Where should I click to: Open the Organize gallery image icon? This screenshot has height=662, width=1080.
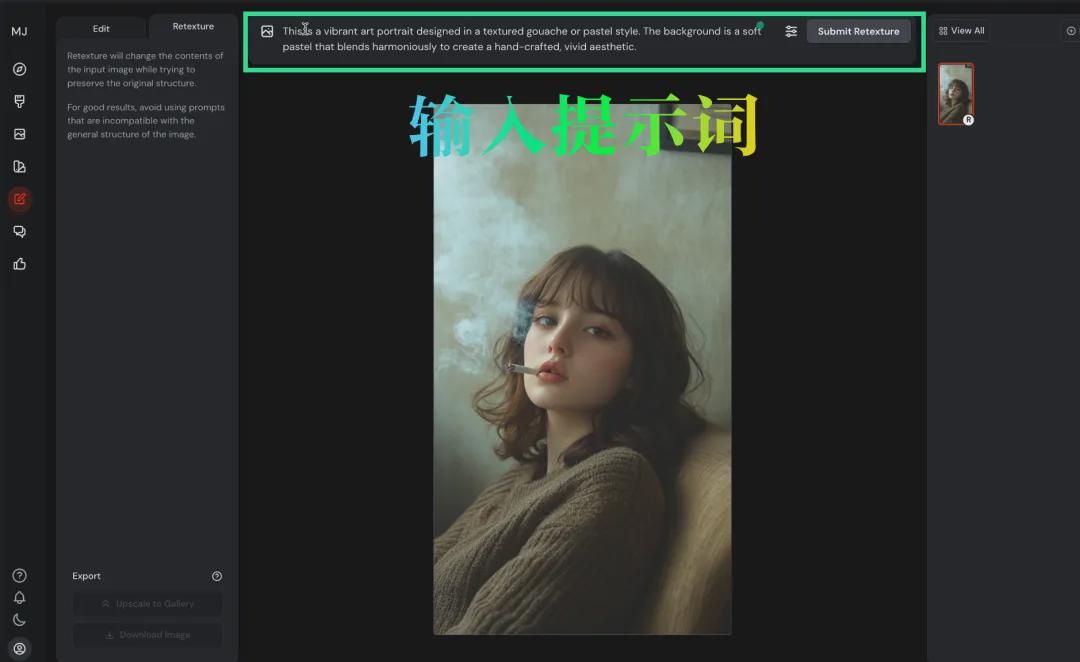click(x=19, y=133)
